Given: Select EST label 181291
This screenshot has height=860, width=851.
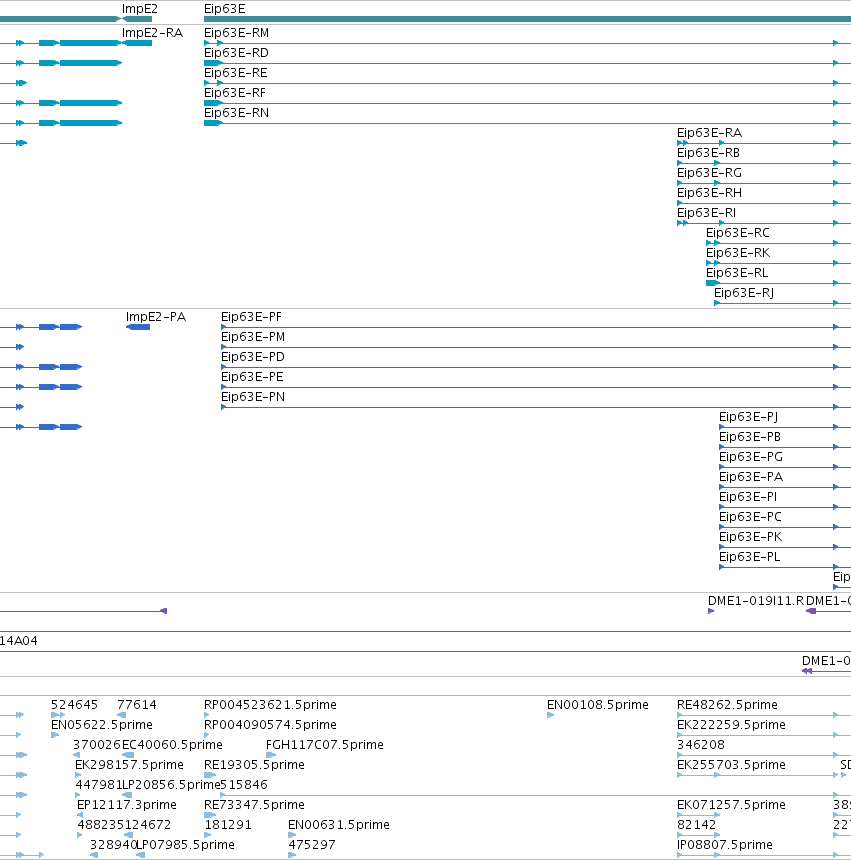Looking at the screenshot, I should pyautogui.click(x=228, y=825).
